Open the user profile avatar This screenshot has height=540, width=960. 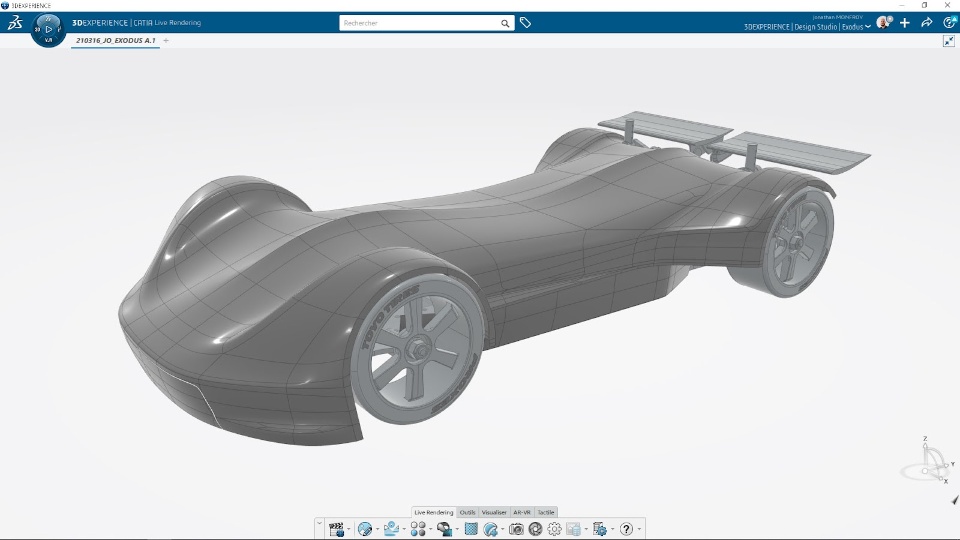(883, 23)
